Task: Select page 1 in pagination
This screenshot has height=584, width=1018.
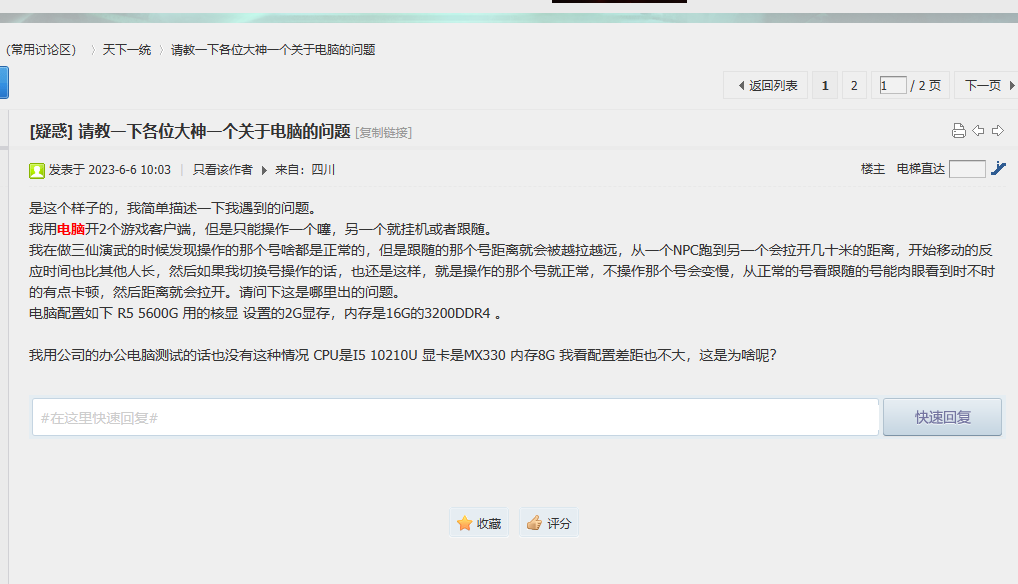Action: coord(825,86)
